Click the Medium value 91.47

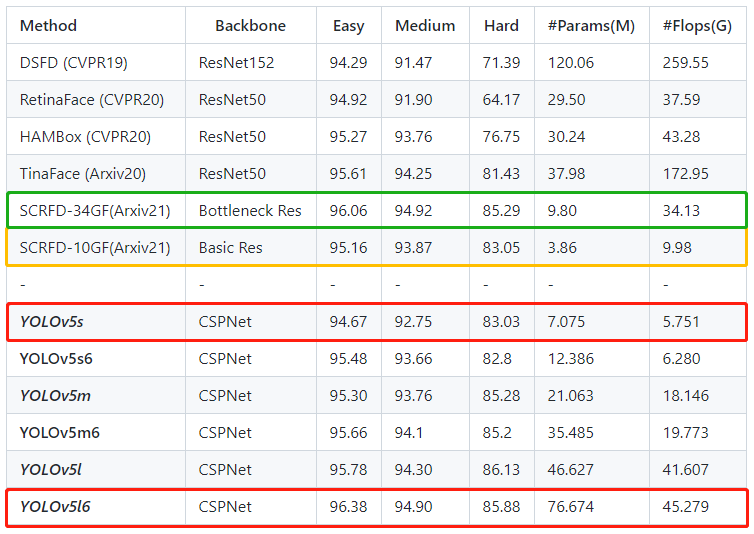(x=414, y=63)
